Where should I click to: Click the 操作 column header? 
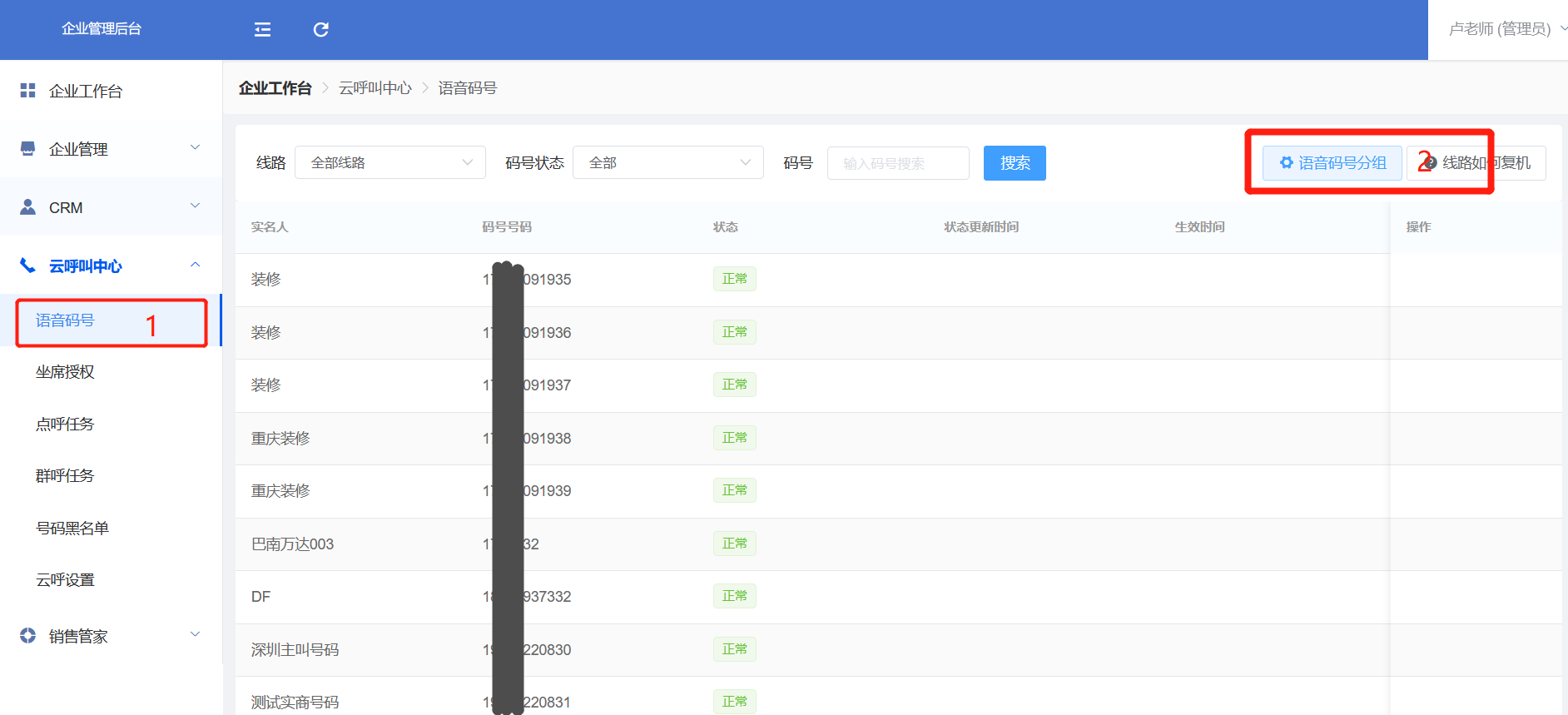pos(1419,227)
